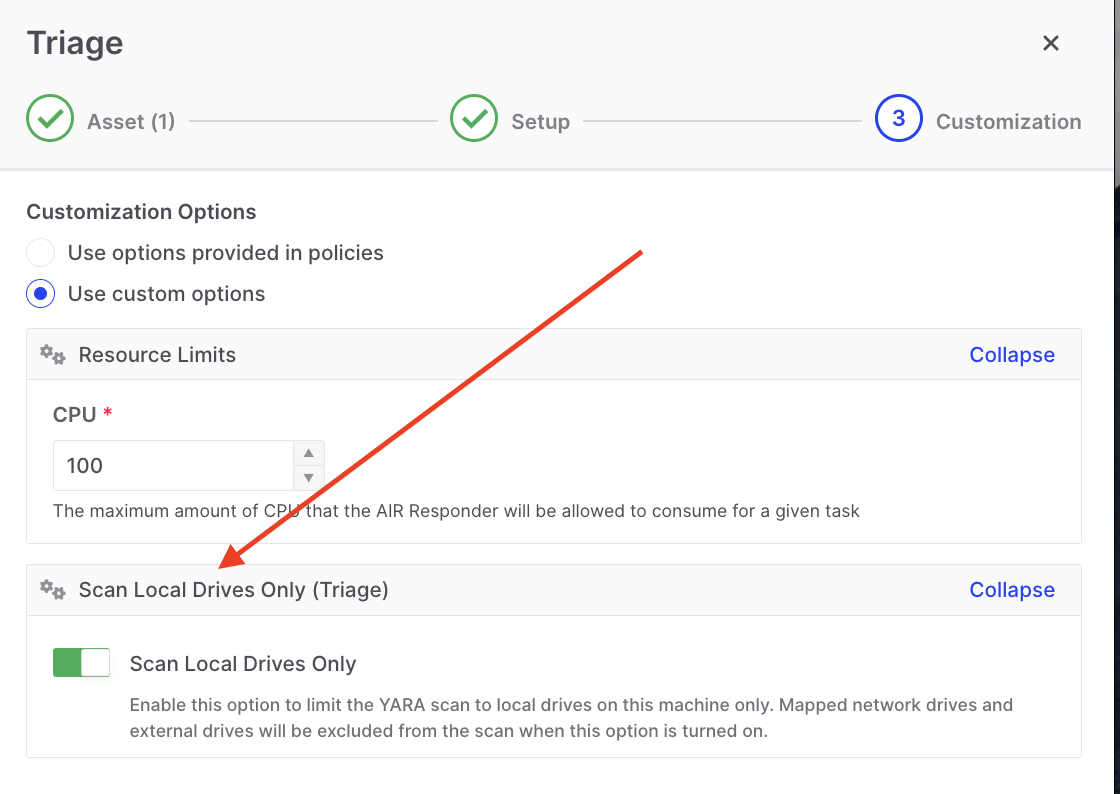Go to the Setup step label
This screenshot has width=1120, height=794.
point(540,122)
